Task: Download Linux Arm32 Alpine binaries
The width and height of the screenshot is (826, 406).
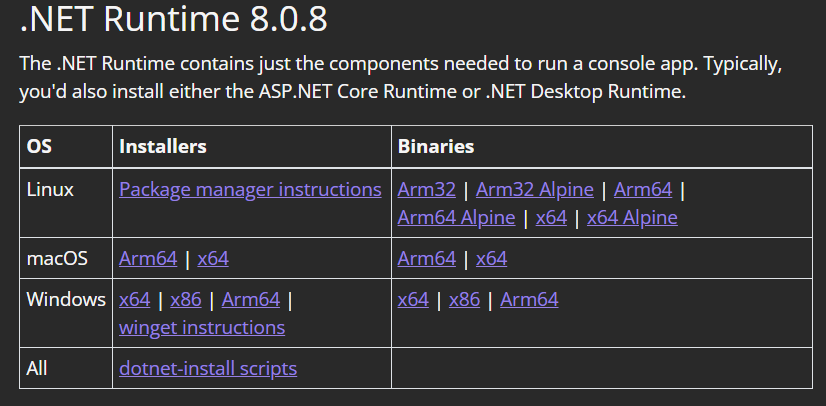Action: click(x=535, y=189)
